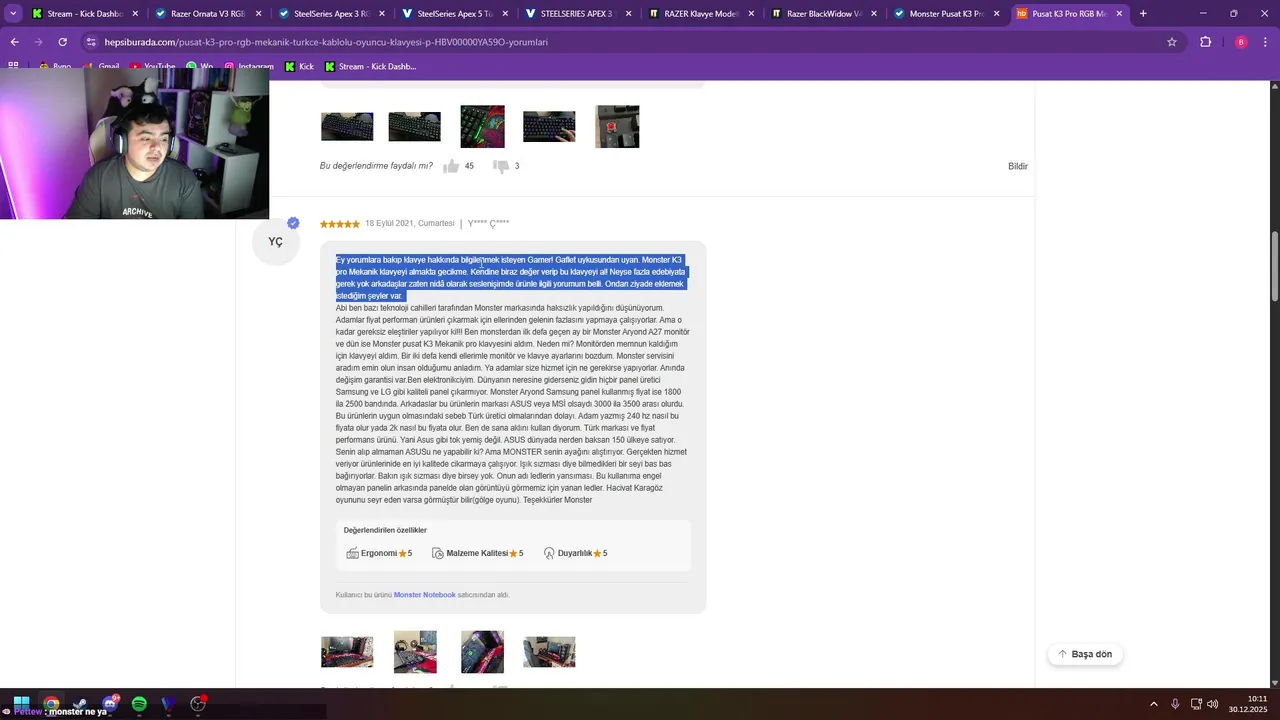Open the taskbar clock showing 10:11
Image resolution: width=1280 pixels, height=720 pixels.
click(1249, 704)
